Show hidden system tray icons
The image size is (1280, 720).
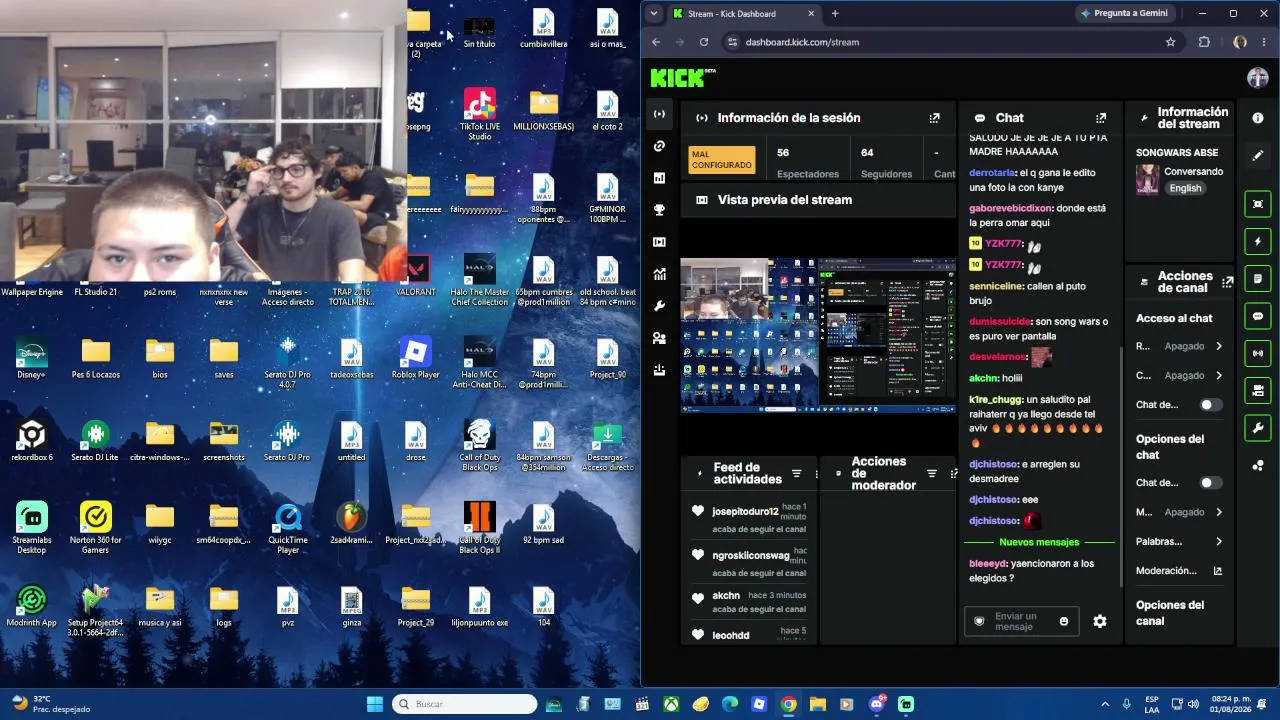[x=1105, y=704]
